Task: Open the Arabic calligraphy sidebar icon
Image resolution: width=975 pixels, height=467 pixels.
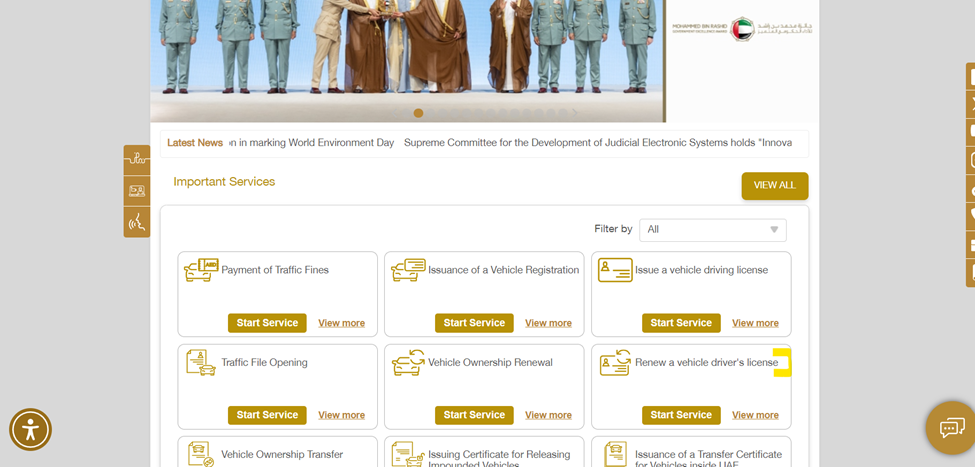Action: coord(137,160)
